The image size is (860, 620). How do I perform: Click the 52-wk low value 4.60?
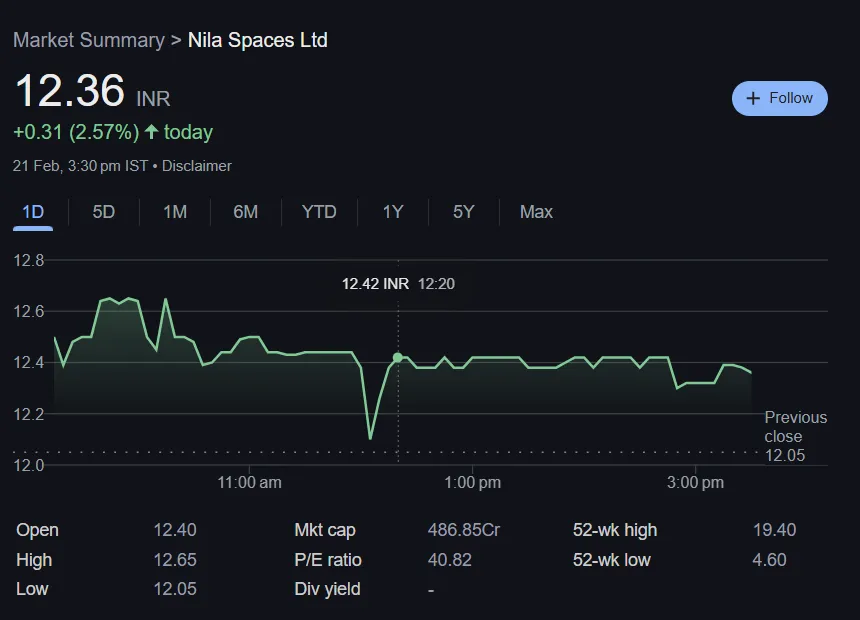pyautogui.click(x=770, y=560)
